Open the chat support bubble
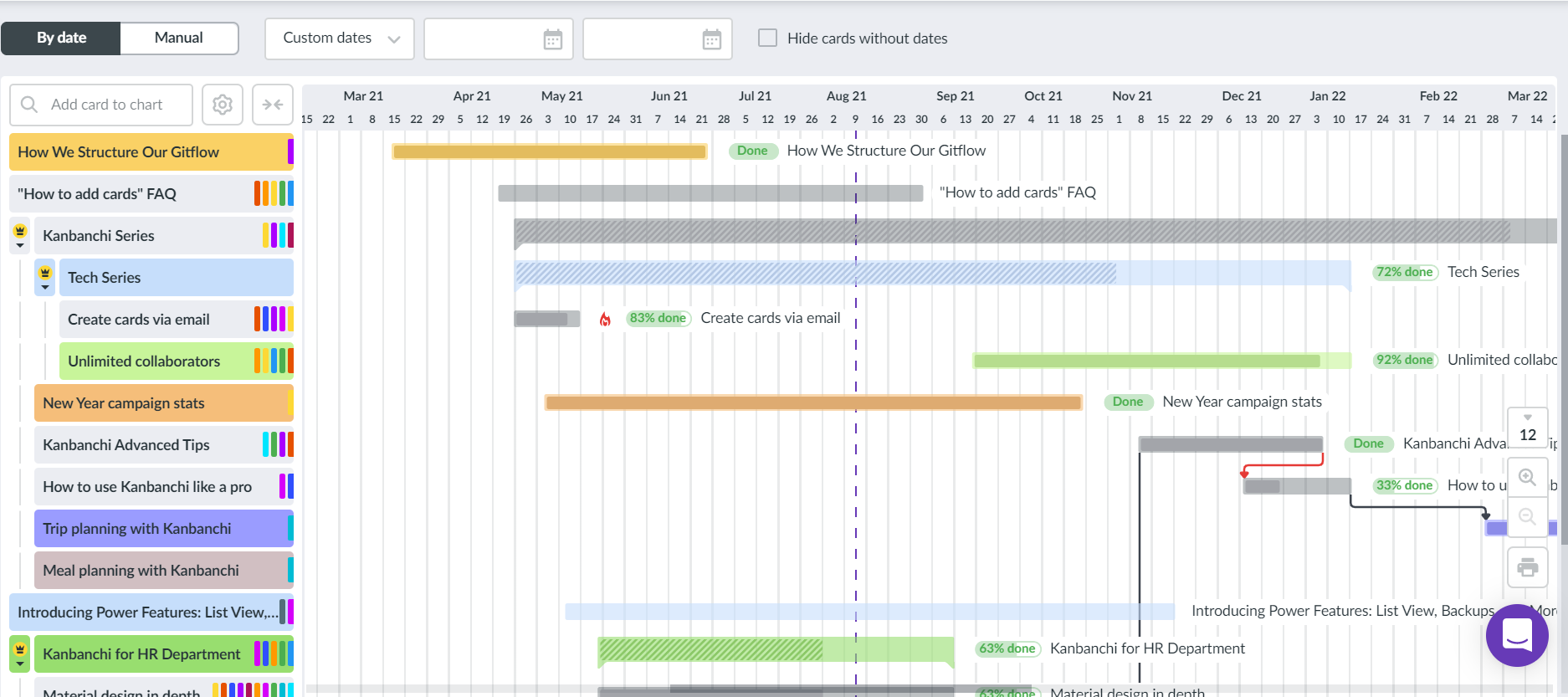The image size is (1568, 697). (1516, 635)
